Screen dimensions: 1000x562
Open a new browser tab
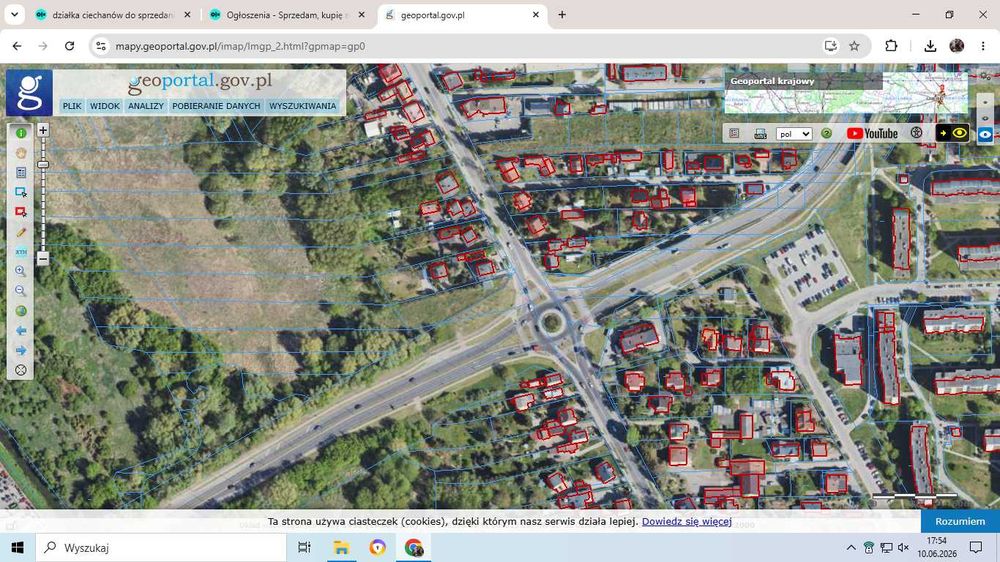(562, 15)
